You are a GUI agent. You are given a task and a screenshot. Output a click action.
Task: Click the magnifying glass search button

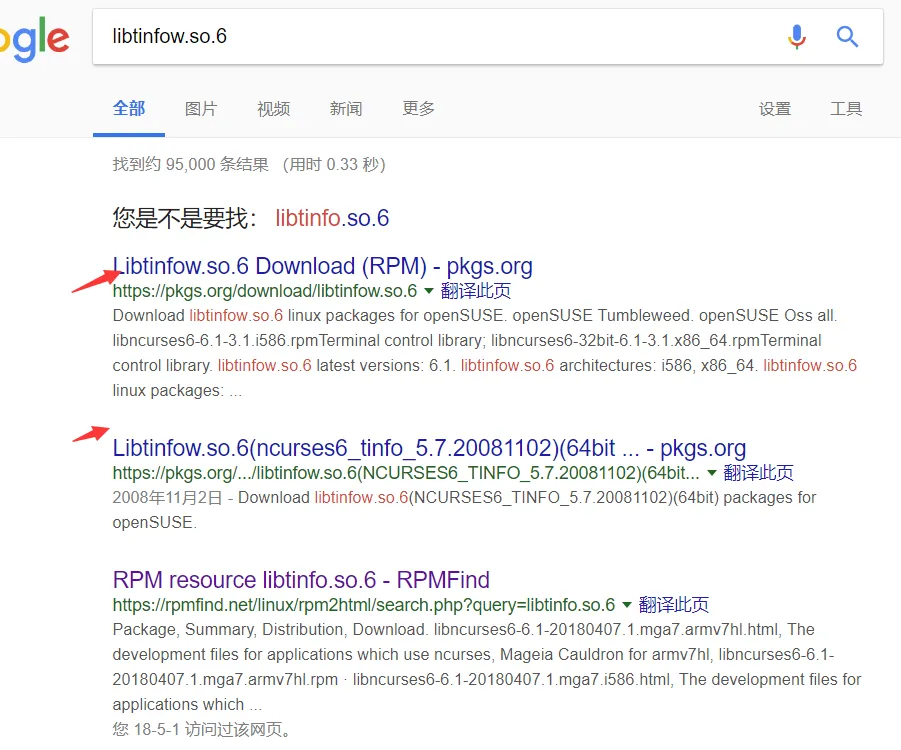coord(847,37)
